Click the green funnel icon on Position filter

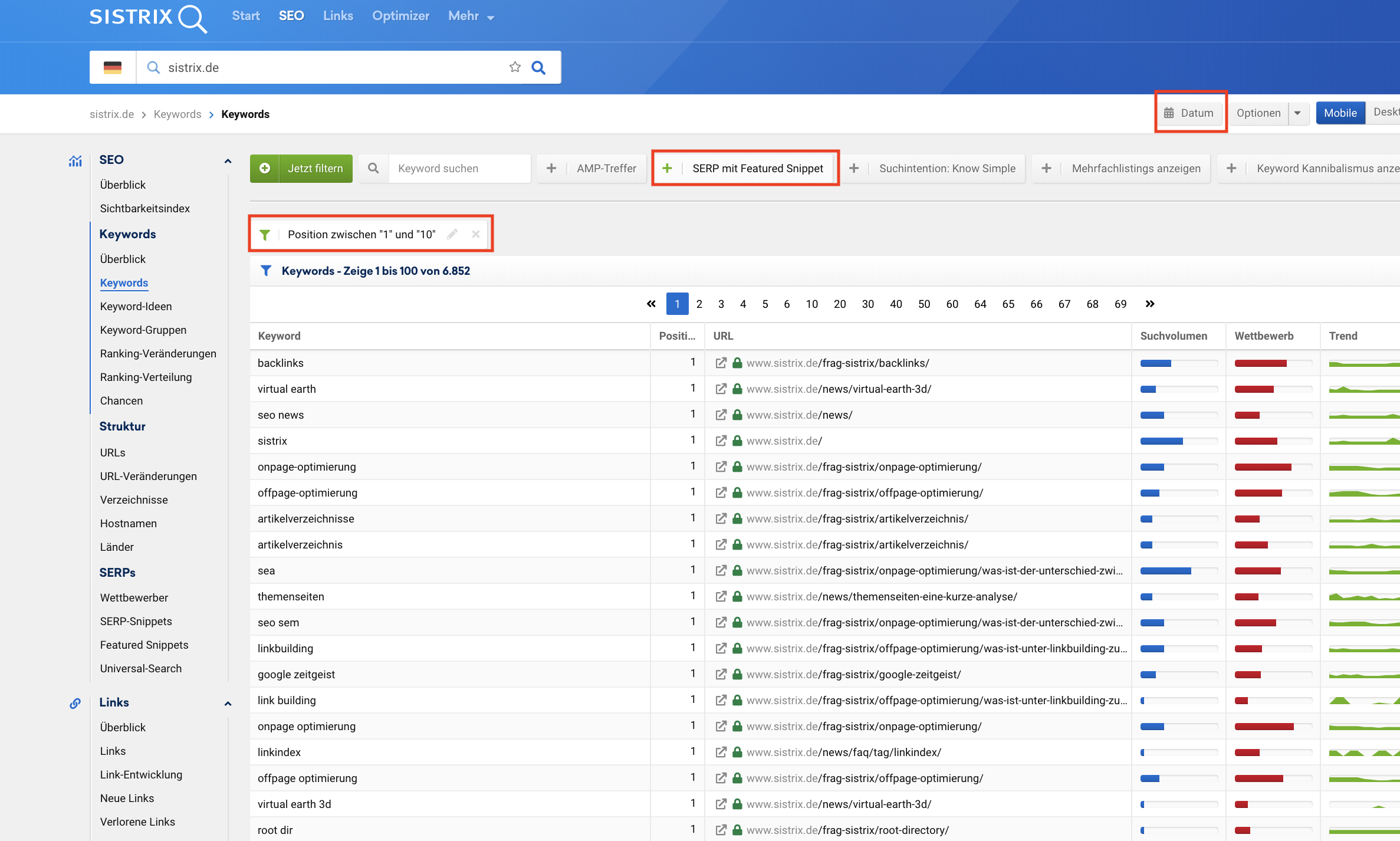tap(265, 235)
